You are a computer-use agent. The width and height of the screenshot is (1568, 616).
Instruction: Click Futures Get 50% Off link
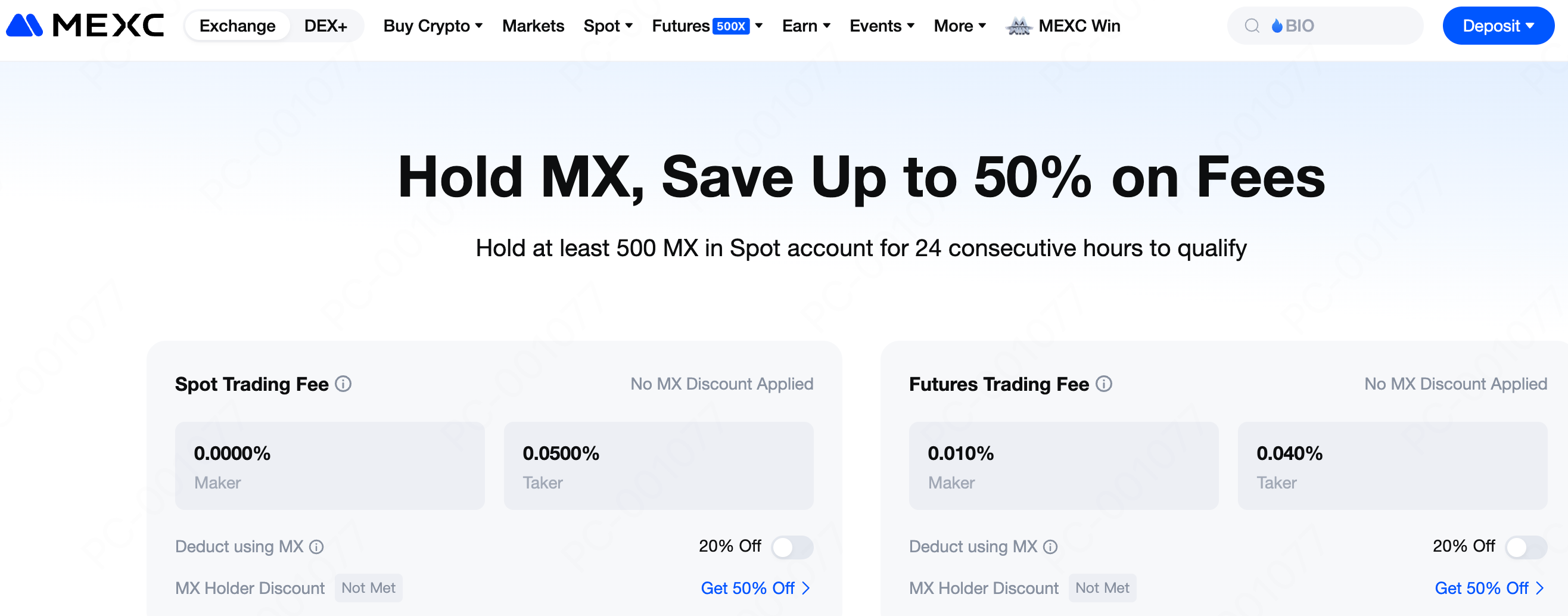[x=1488, y=588]
